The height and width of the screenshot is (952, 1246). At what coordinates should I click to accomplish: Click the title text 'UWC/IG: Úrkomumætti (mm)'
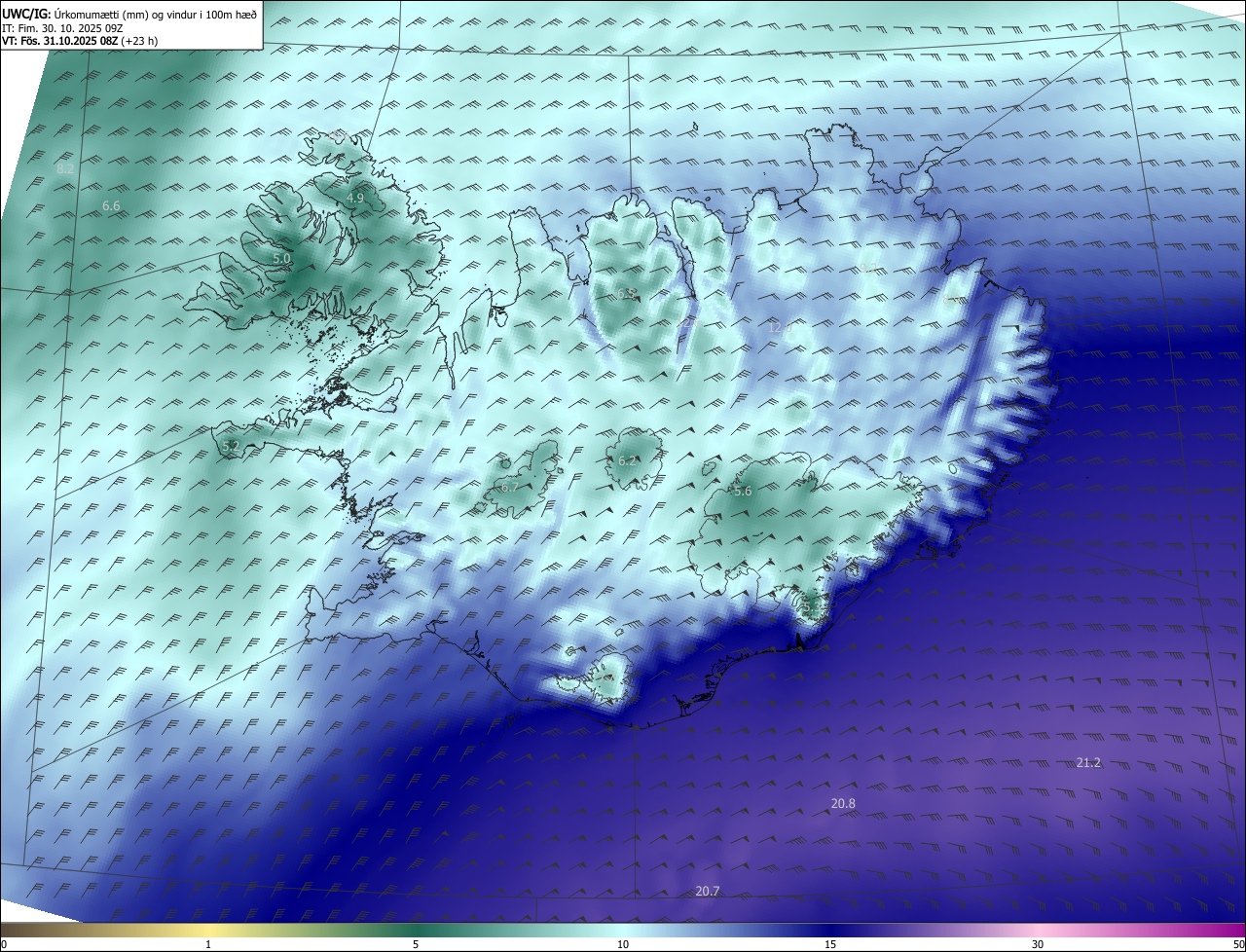[74, 13]
